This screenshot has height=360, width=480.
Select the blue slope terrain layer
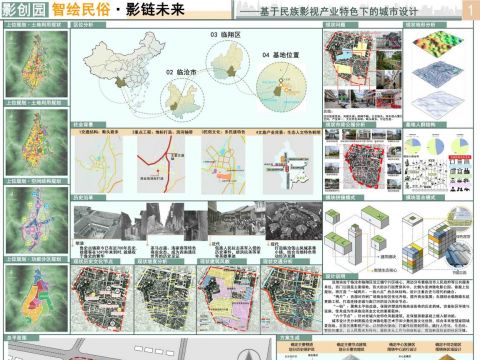coord(438,74)
